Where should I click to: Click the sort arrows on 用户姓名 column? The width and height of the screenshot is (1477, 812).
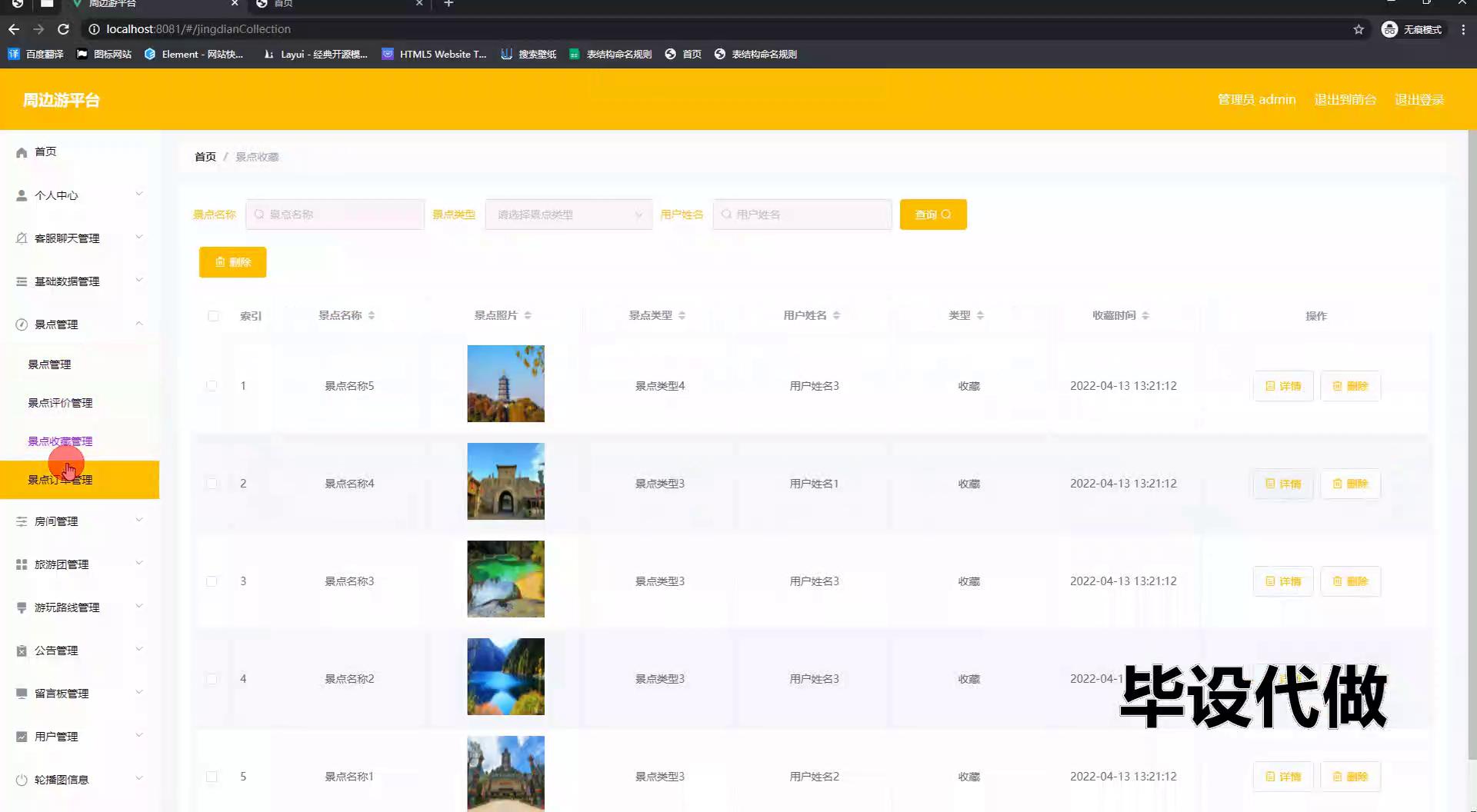click(837, 315)
